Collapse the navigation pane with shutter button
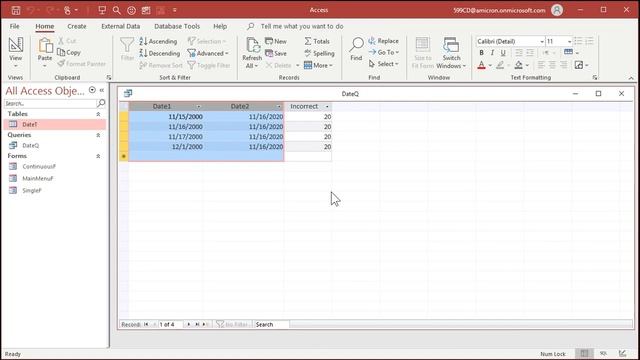640x360 pixels. pos(102,90)
